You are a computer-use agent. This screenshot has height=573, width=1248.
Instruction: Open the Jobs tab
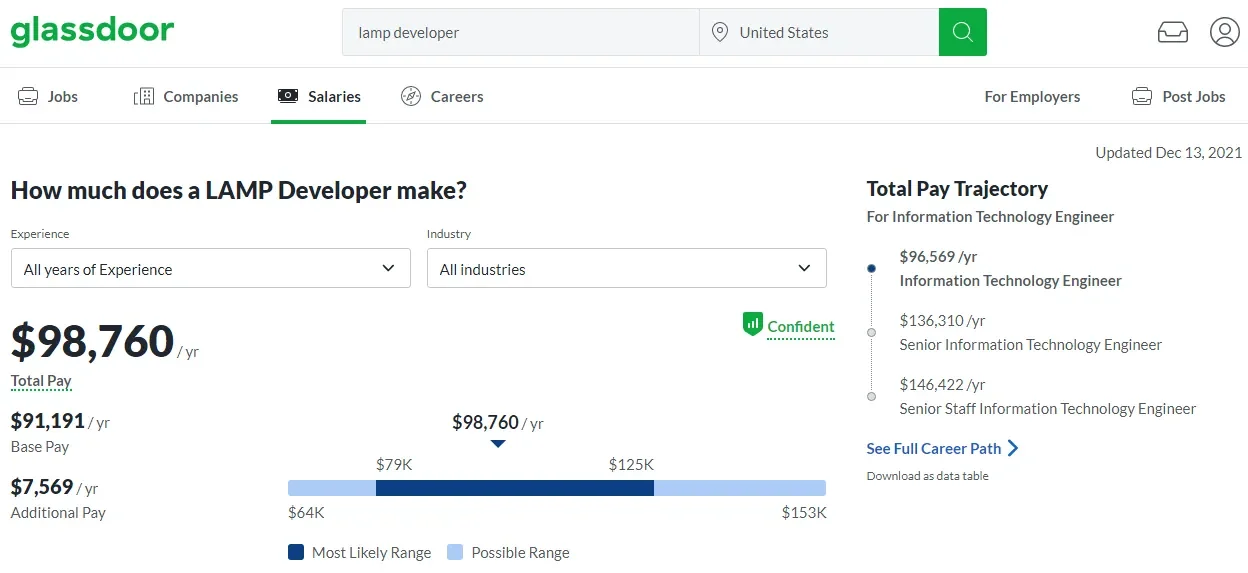(48, 96)
